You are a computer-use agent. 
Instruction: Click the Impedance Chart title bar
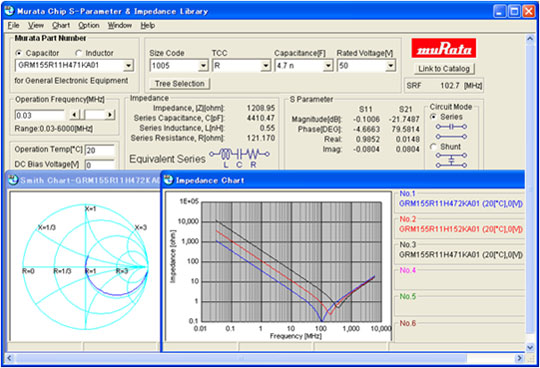tap(343, 180)
